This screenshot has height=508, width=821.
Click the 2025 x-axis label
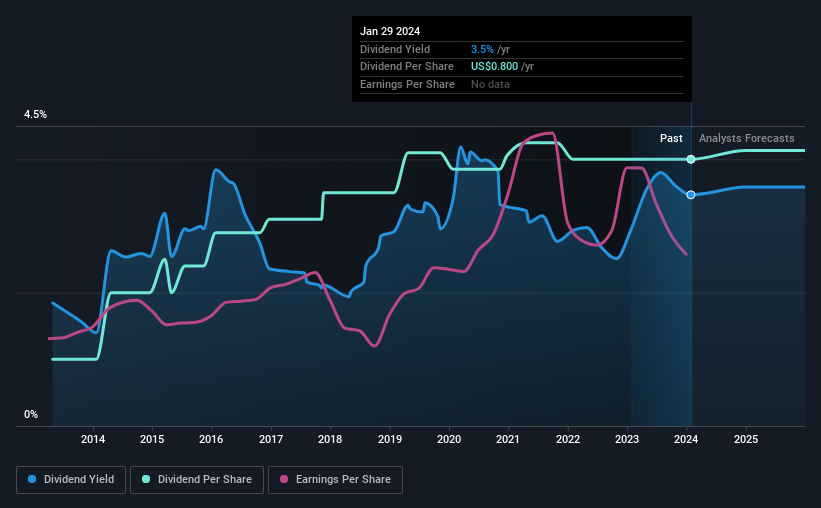pyautogui.click(x=746, y=439)
